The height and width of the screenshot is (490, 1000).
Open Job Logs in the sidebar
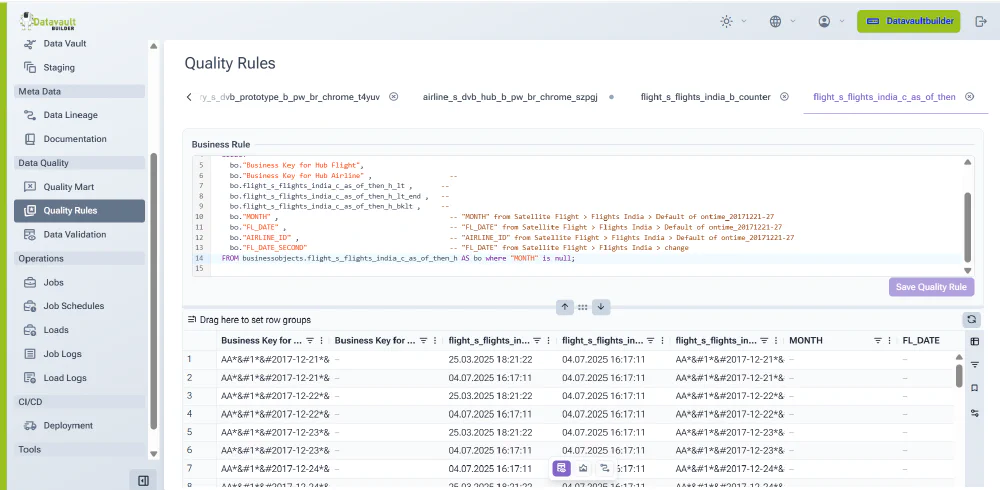pos(79,353)
